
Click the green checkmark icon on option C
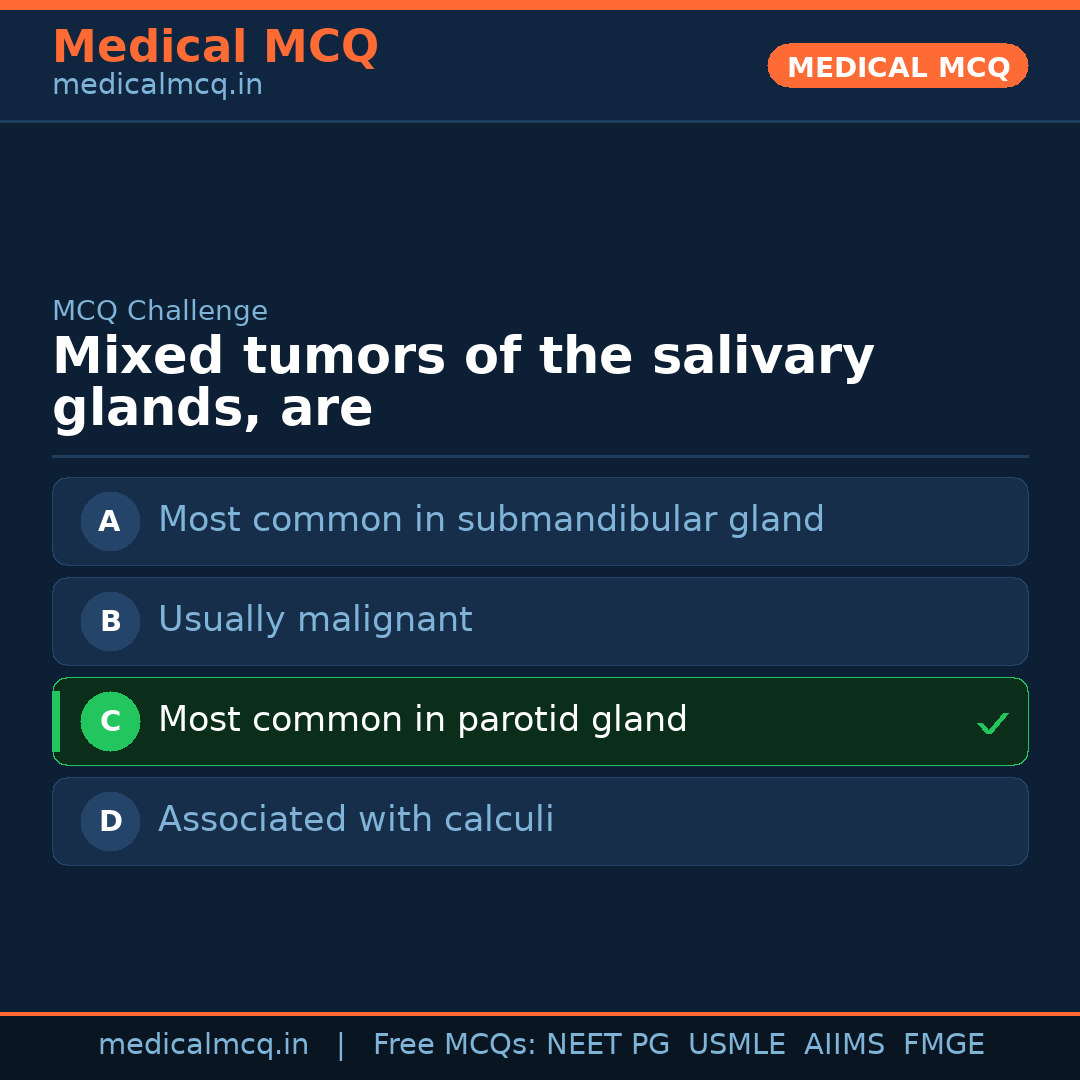[x=992, y=723]
